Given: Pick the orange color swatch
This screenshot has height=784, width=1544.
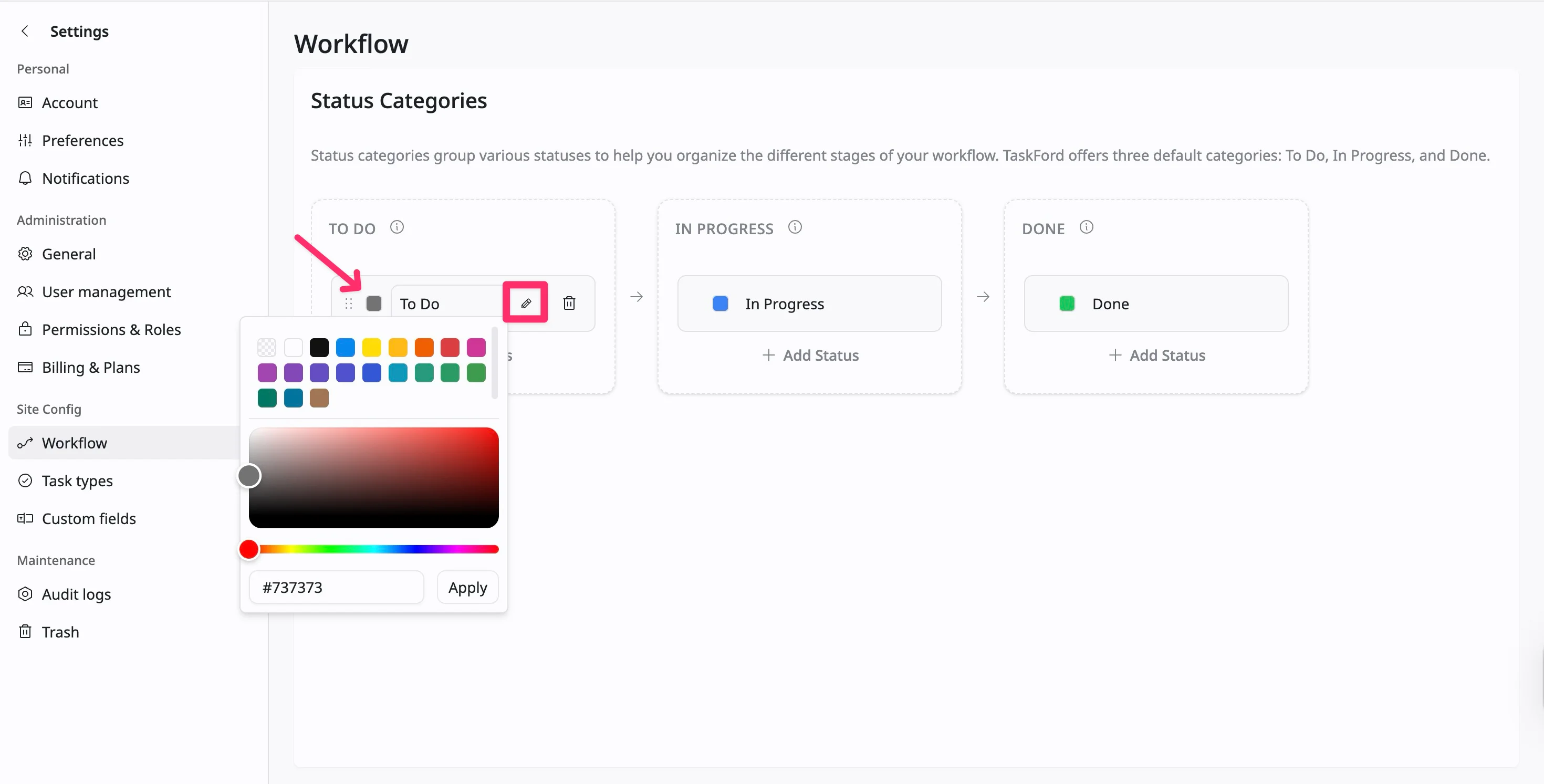Looking at the screenshot, I should (x=424, y=347).
